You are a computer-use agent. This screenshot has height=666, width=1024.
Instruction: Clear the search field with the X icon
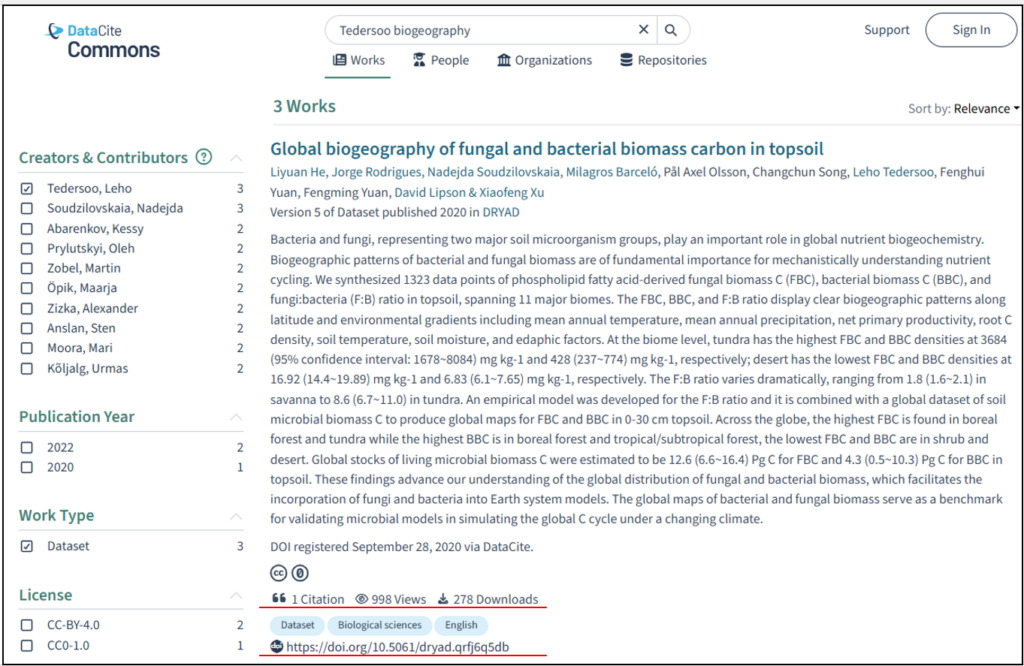(x=643, y=29)
